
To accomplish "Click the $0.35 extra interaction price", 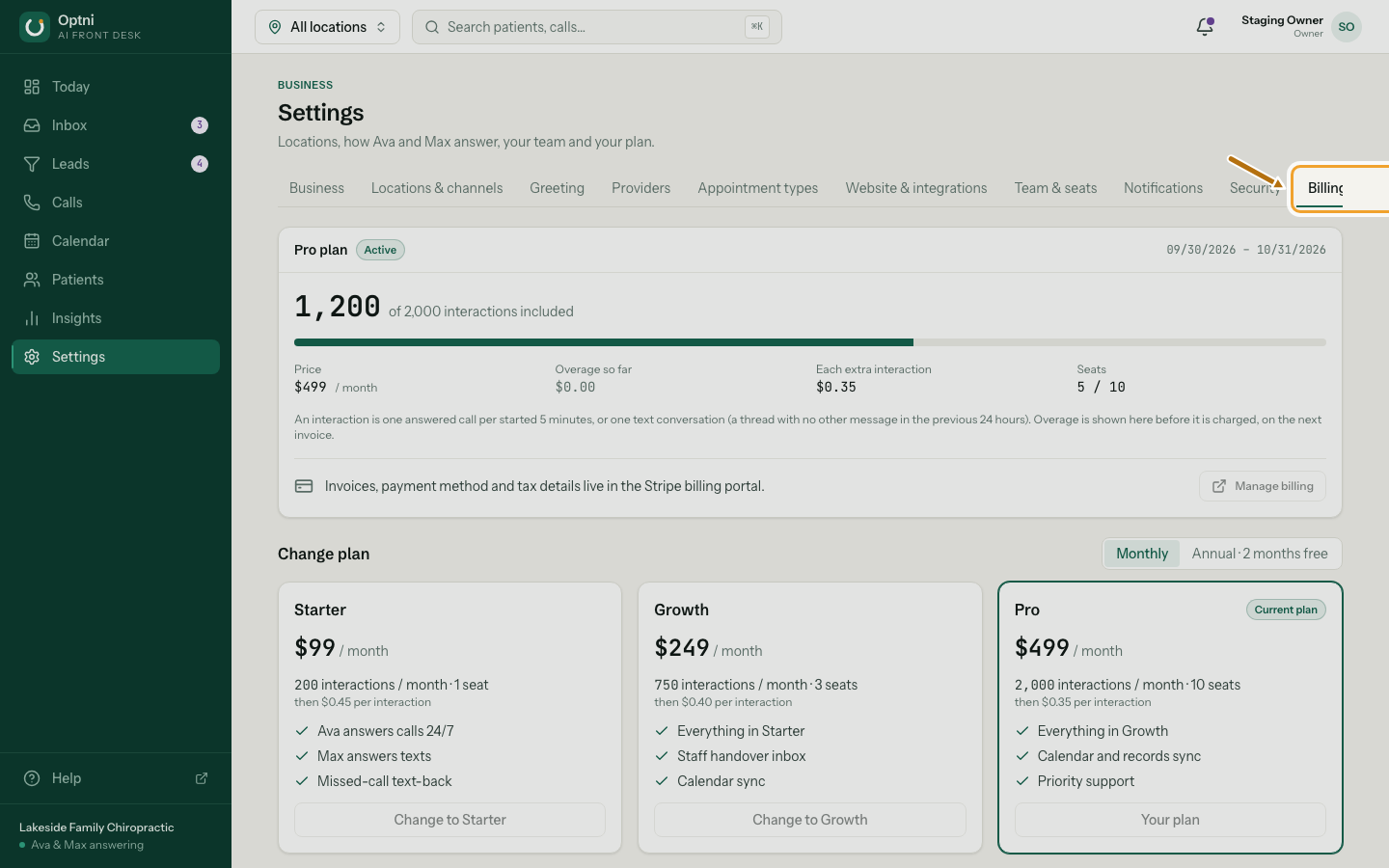I will click(x=836, y=387).
